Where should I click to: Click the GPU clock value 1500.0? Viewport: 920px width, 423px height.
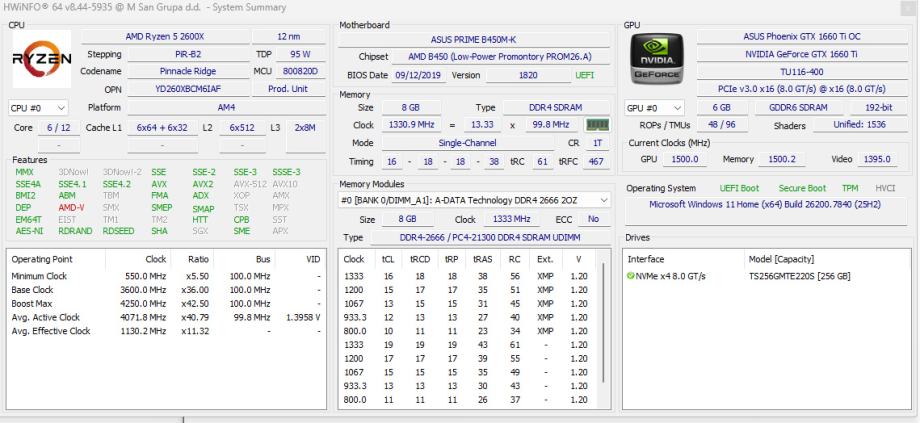pyautogui.click(x=685, y=159)
